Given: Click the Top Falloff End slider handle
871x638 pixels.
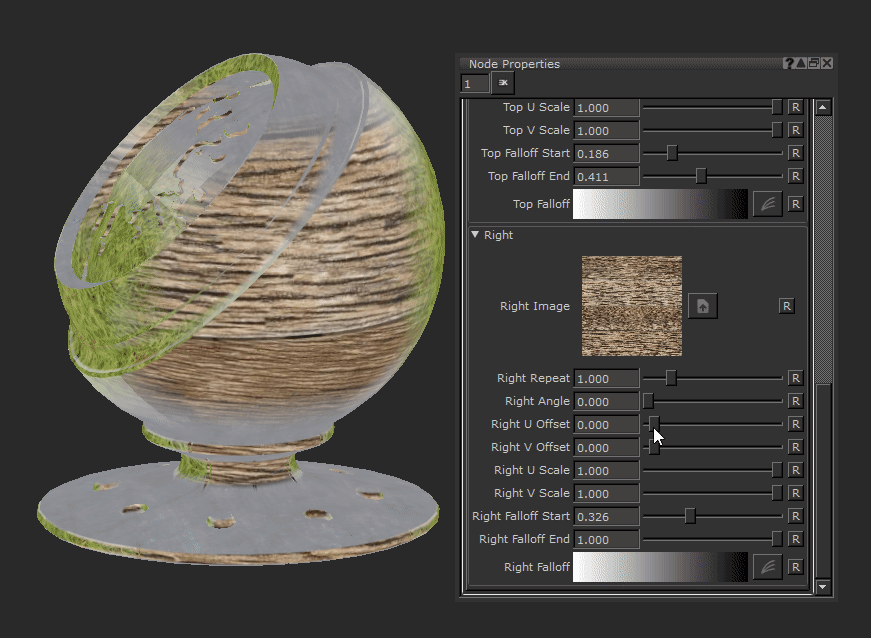Looking at the screenshot, I should click(x=701, y=176).
